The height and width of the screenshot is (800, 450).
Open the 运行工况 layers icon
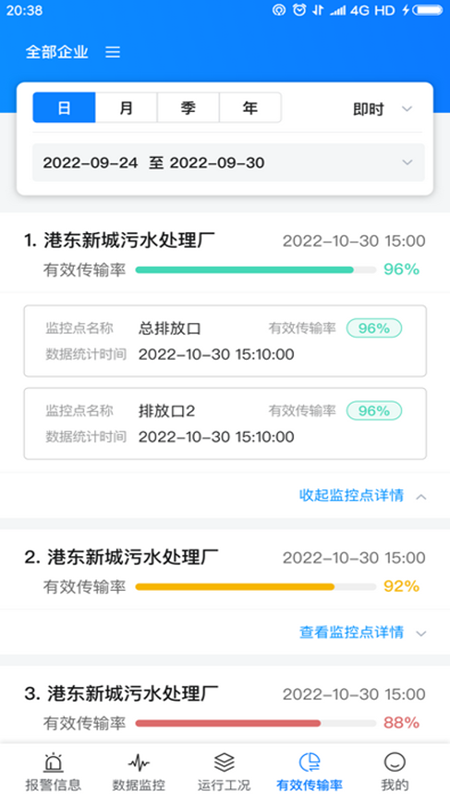click(x=224, y=763)
